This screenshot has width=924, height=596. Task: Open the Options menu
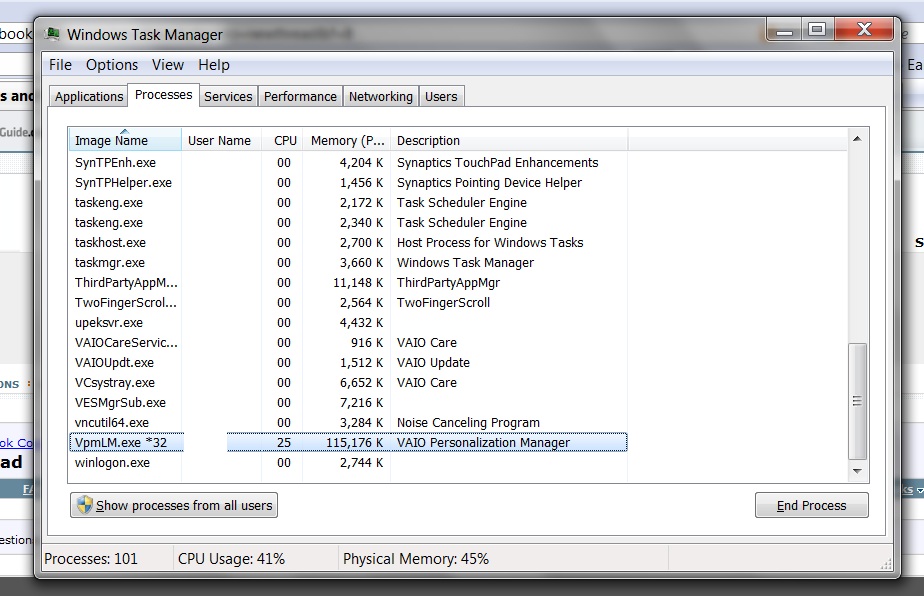(112, 65)
